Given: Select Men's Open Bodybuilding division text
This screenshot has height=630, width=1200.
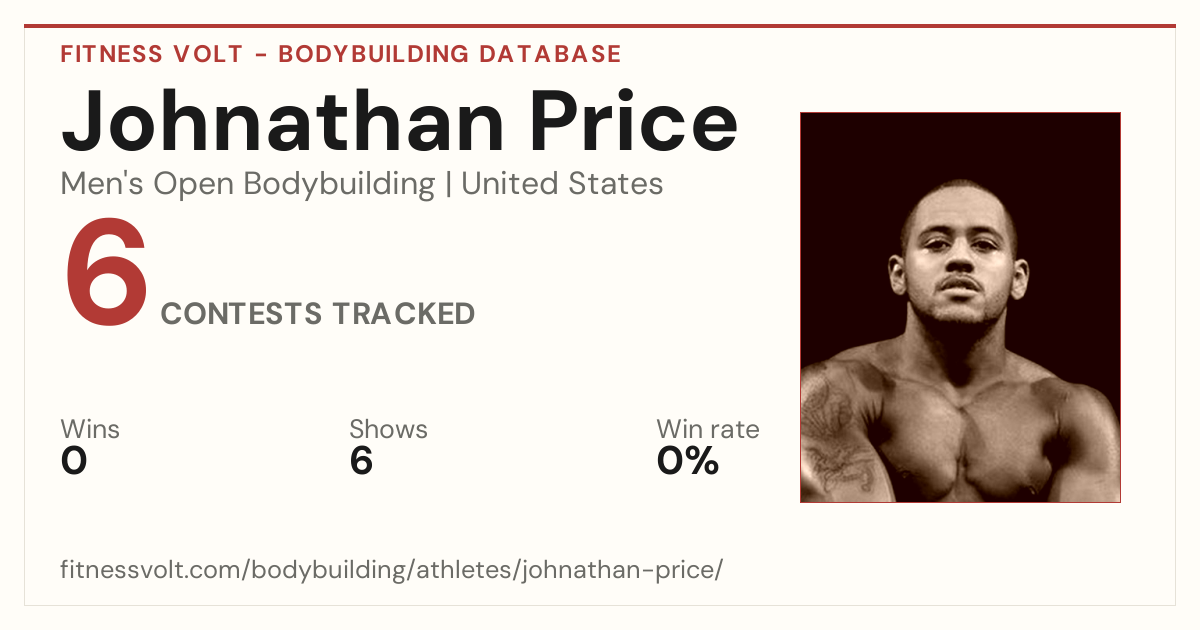Looking at the screenshot, I should (248, 184).
